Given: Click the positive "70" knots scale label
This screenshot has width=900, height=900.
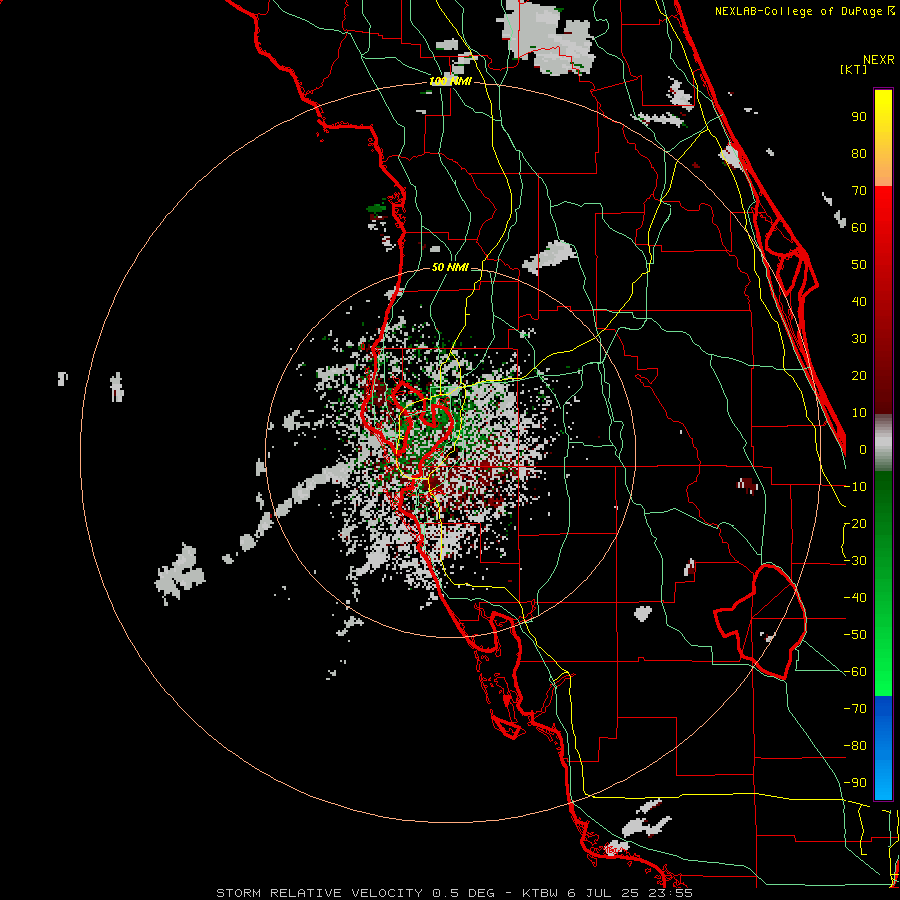Looking at the screenshot, I should tap(859, 191).
